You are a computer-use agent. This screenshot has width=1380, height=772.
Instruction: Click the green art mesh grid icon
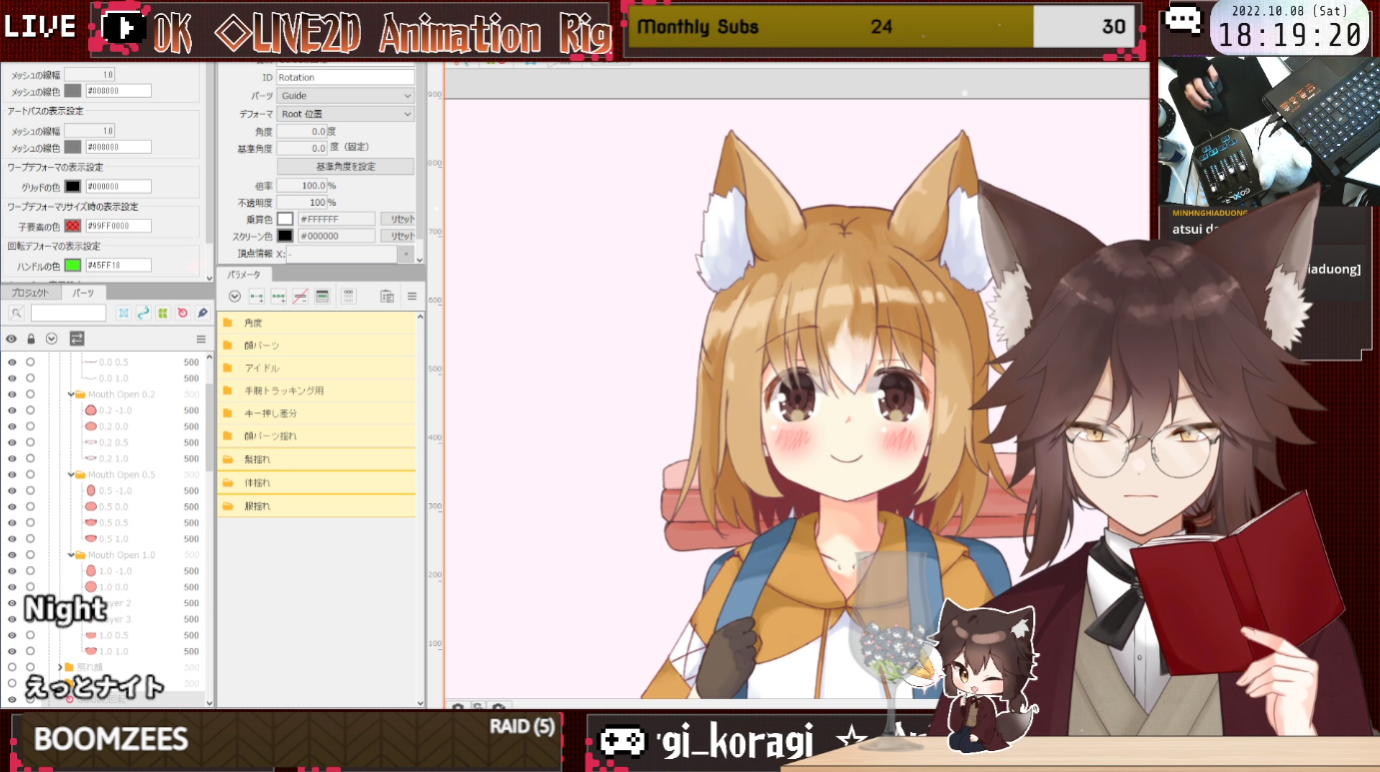(x=162, y=313)
